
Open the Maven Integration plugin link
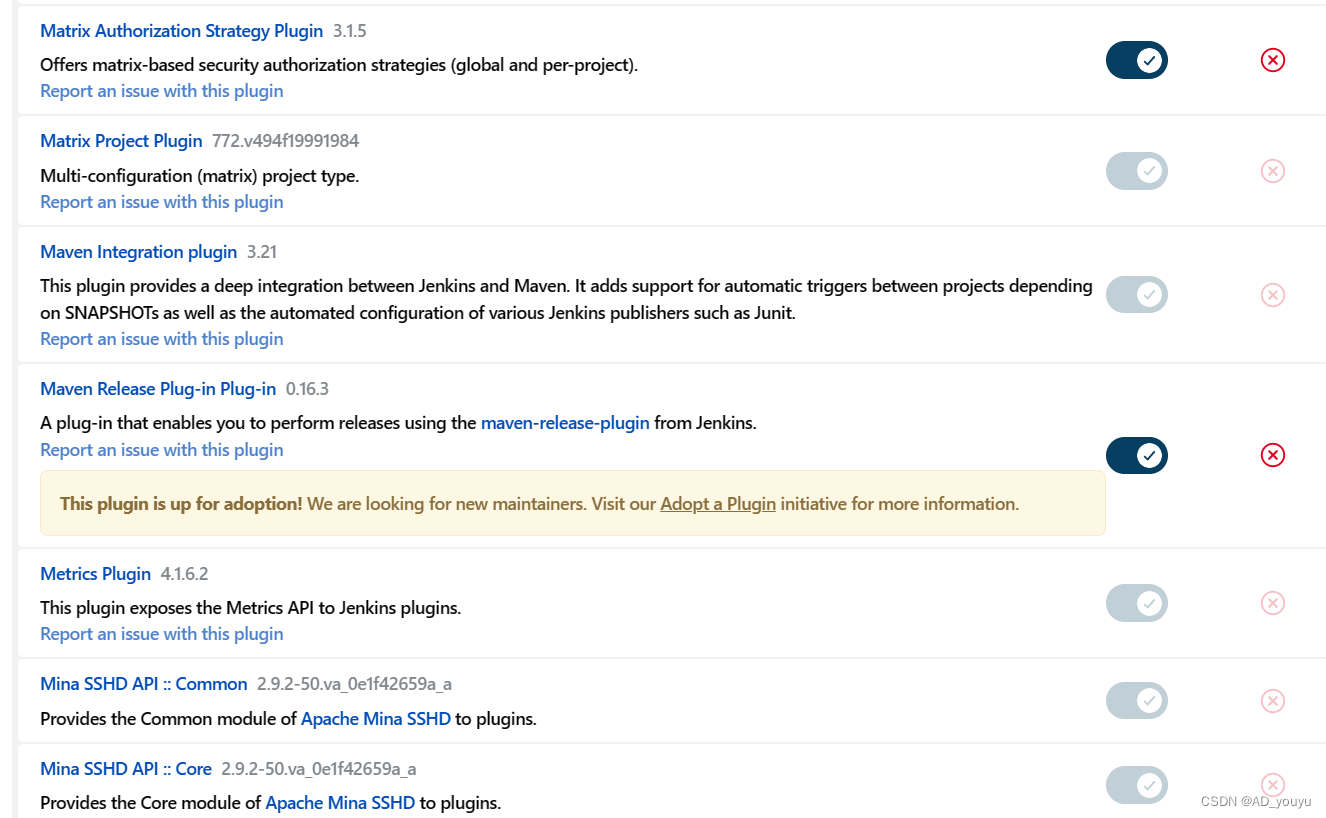[x=138, y=252]
